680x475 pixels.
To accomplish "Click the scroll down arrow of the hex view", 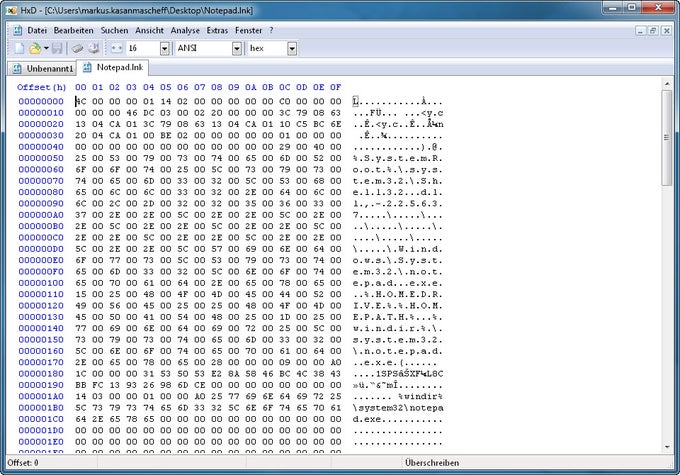I will [x=667, y=447].
